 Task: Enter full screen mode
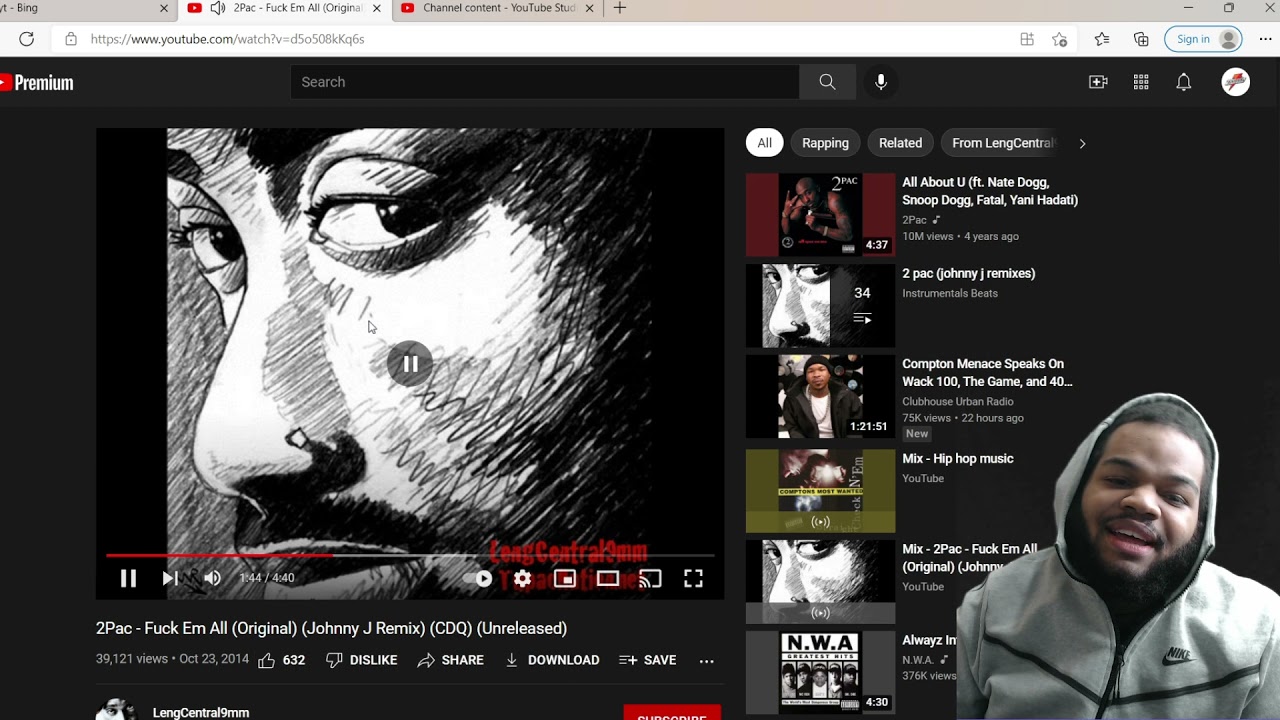point(693,578)
